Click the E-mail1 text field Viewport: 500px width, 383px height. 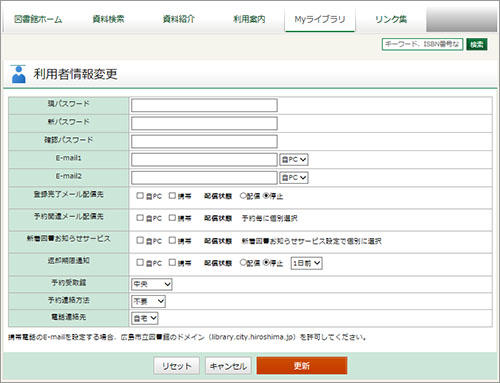204,160
